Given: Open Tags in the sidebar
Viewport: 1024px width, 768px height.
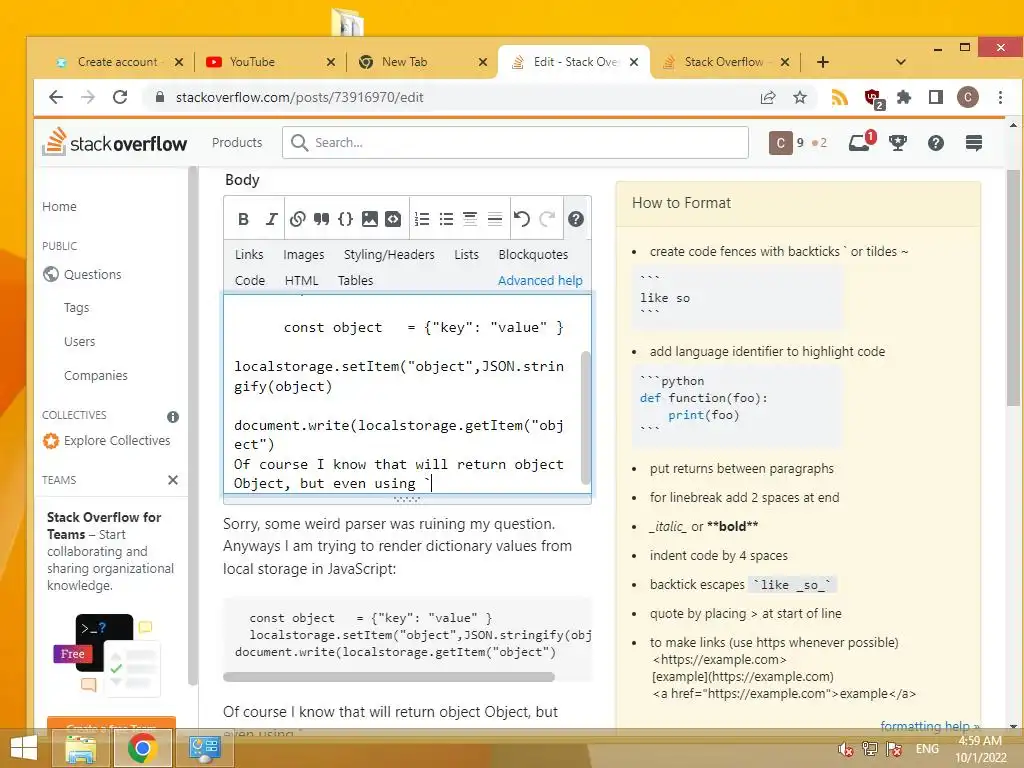Looking at the screenshot, I should pyautogui.click(x=76, y=308).
